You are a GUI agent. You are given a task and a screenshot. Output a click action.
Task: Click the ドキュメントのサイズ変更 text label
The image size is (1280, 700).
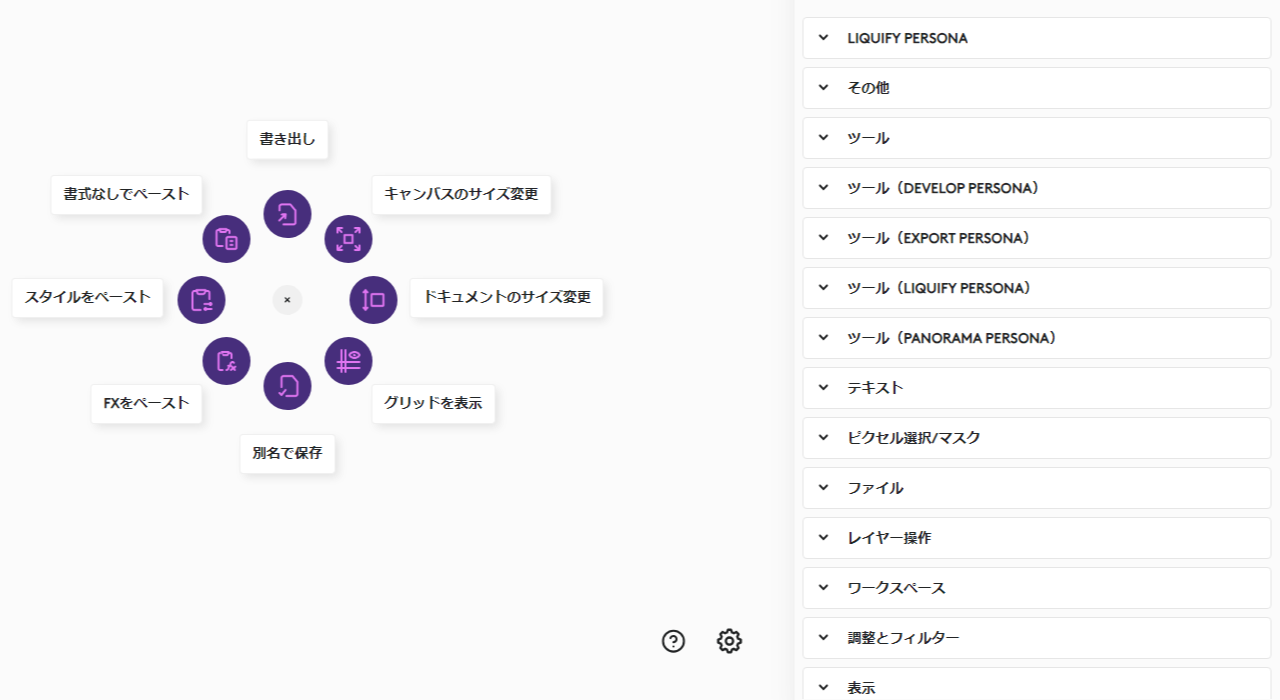[x=506, y=298]
